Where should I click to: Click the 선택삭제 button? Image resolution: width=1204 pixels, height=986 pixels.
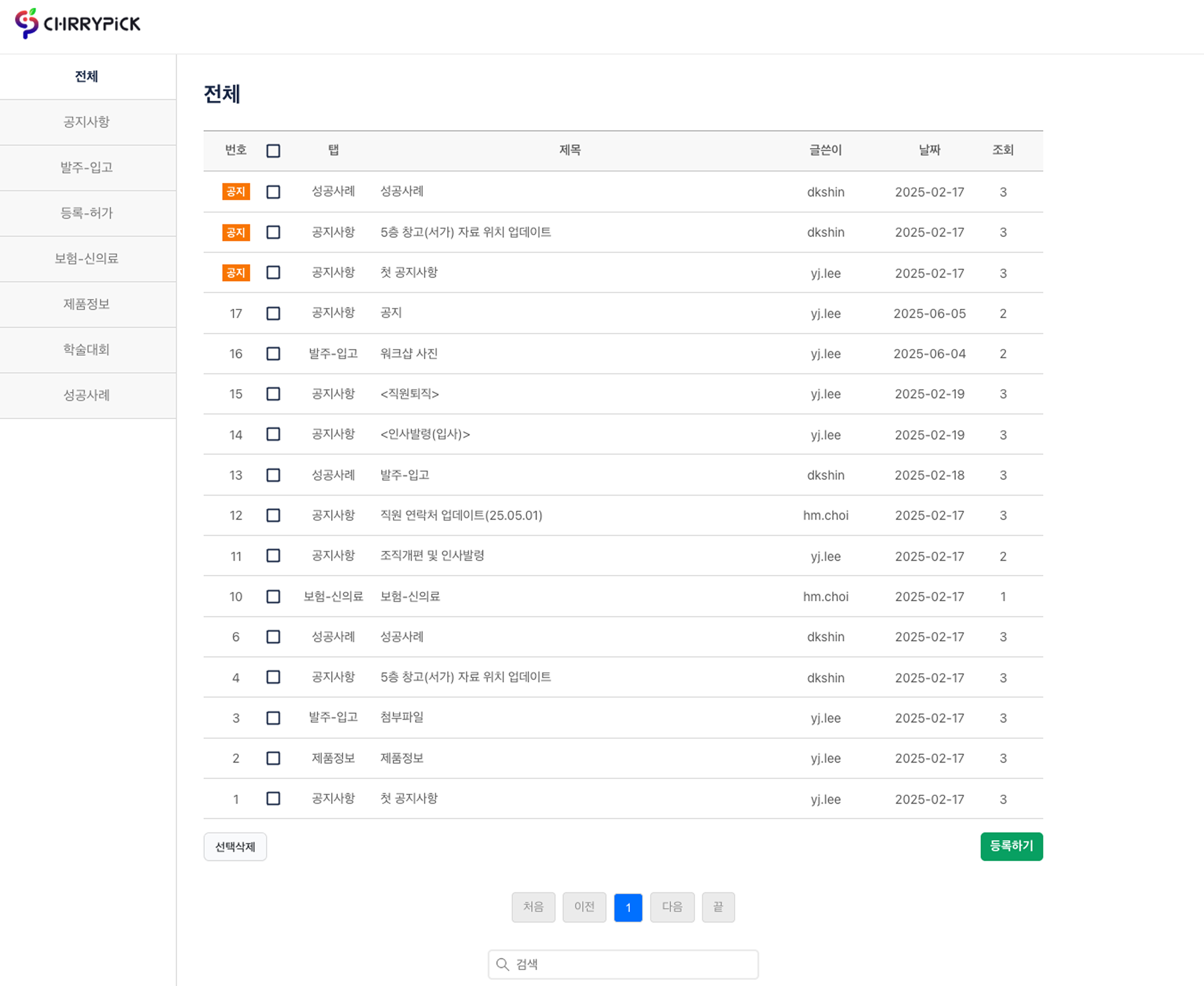[235, 846]
